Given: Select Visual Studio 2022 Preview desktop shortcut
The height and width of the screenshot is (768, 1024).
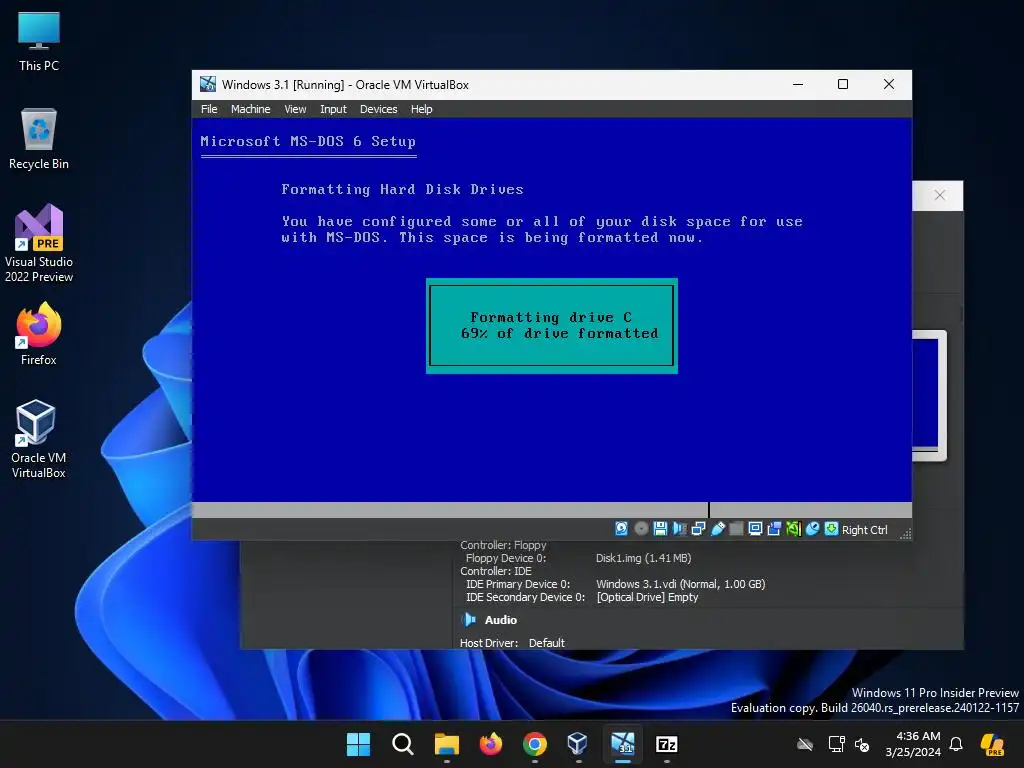Looking at the screenshot, I should (39, 244).
